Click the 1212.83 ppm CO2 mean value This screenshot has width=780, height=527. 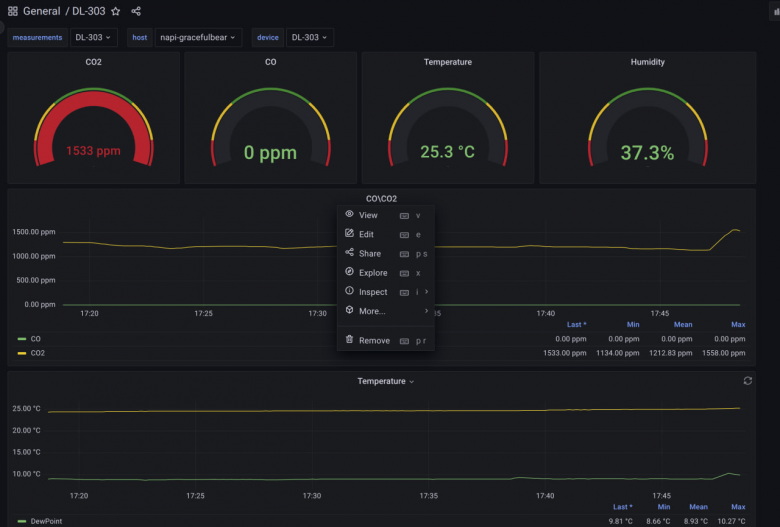pos(671,353)
